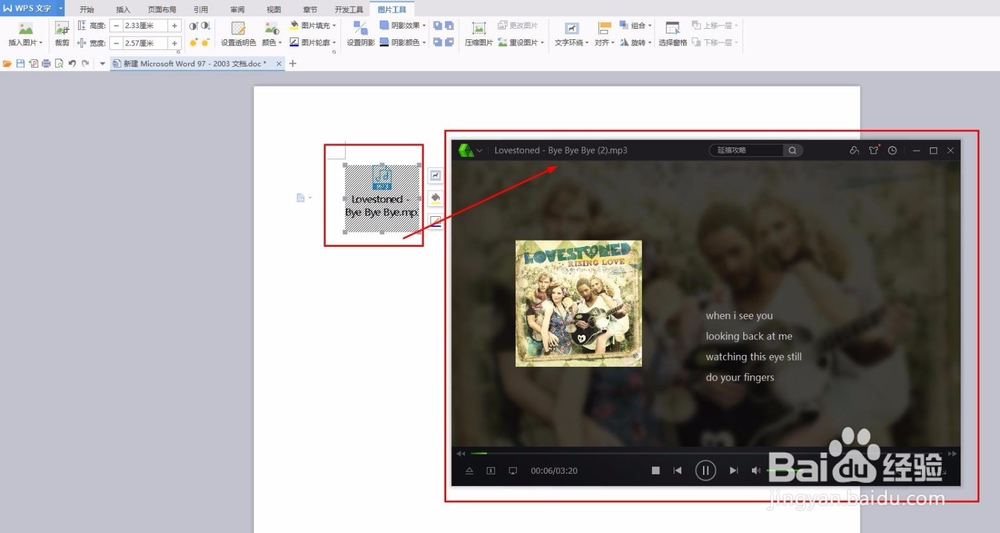Open the Shadow Color (阴影颜色) dropdown
Image resolution: width=1000 pixels, height=533 pixels.
pos(403,42)
